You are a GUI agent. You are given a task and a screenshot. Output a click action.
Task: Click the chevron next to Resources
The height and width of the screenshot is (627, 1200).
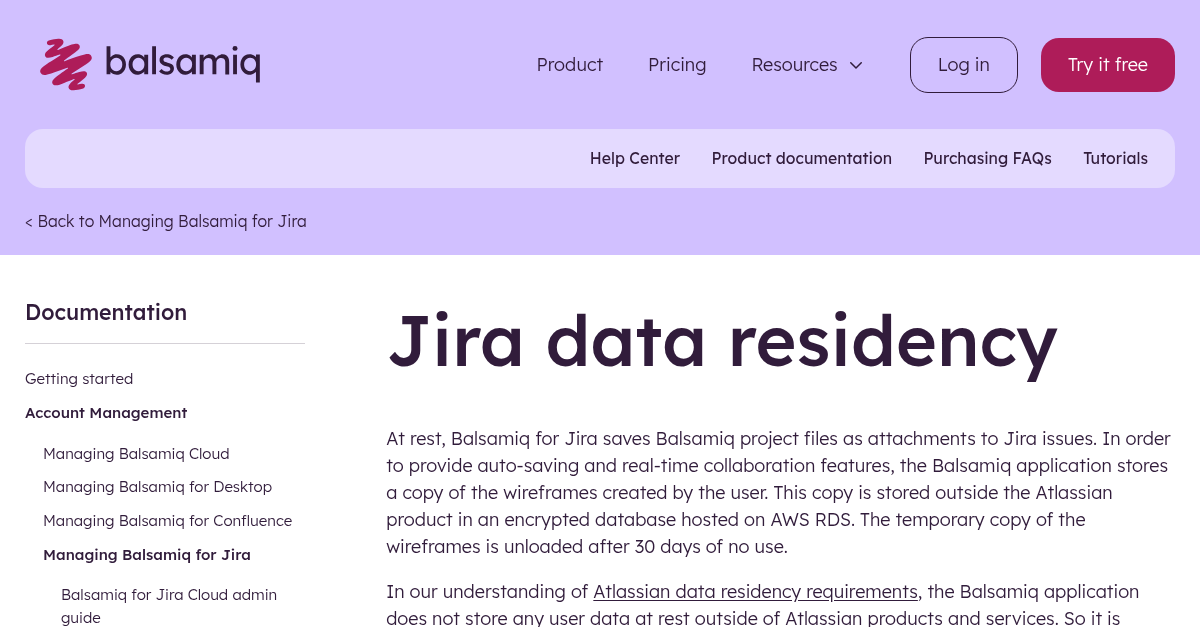856,65
